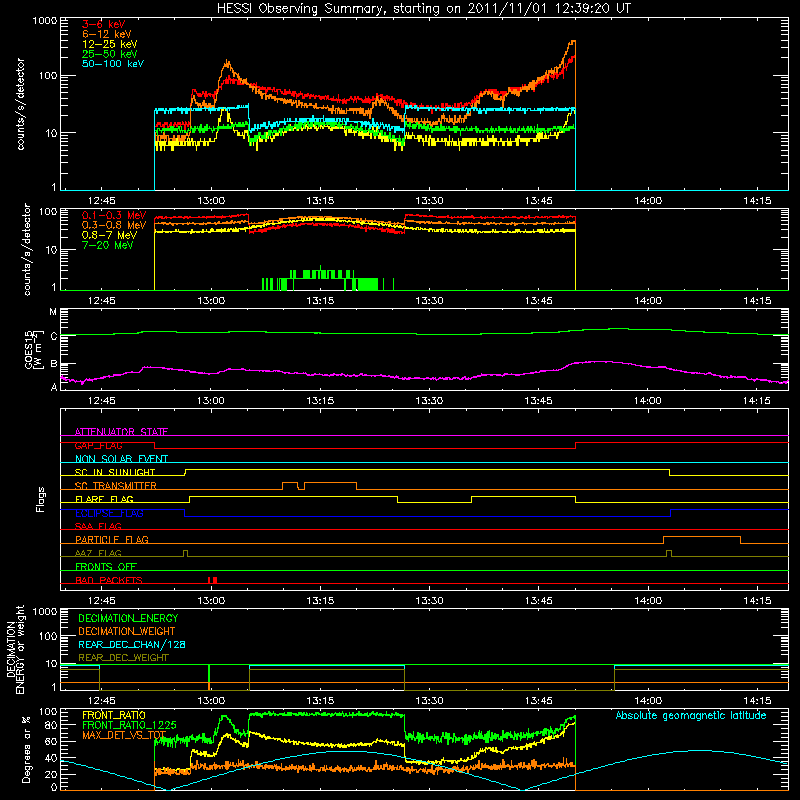
Task: Click the vertical Flags axis label
Action: coord(41,499)
